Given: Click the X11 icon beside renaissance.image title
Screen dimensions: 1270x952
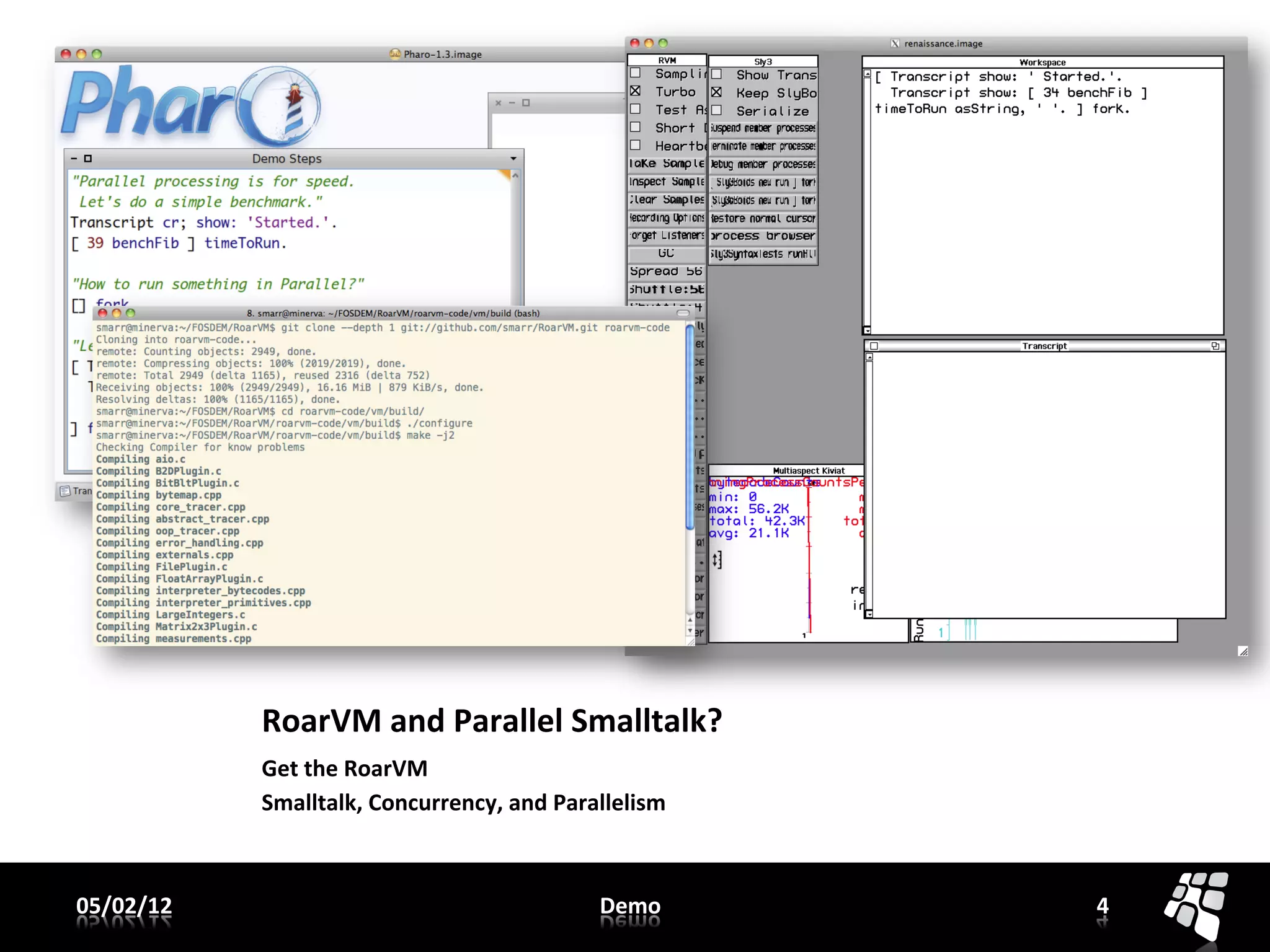Looking at the screenshot, I should [895, 43].
